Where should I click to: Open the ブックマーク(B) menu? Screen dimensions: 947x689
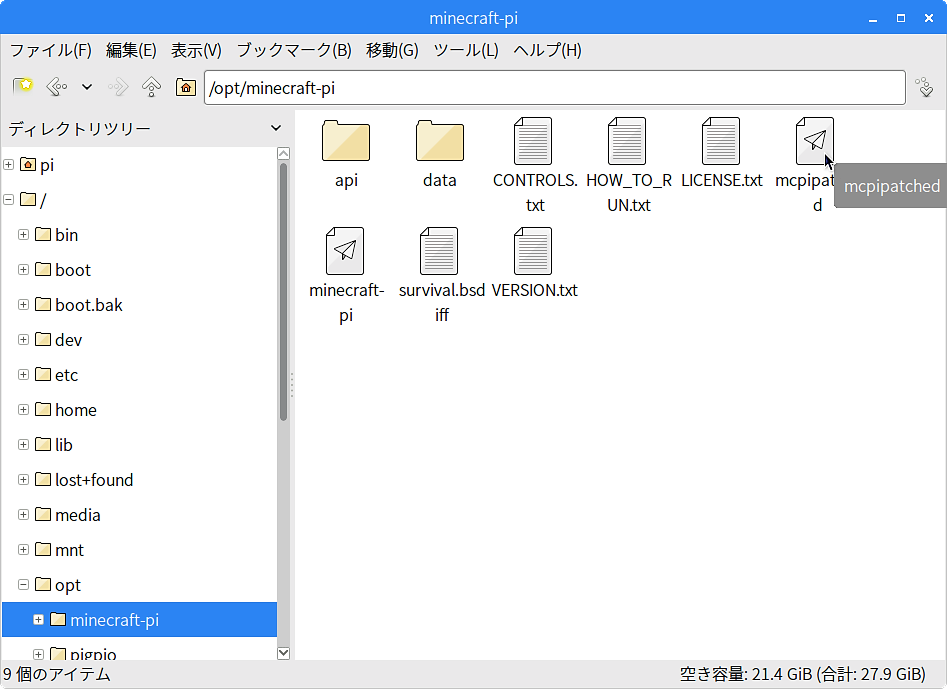coord(294,50)
